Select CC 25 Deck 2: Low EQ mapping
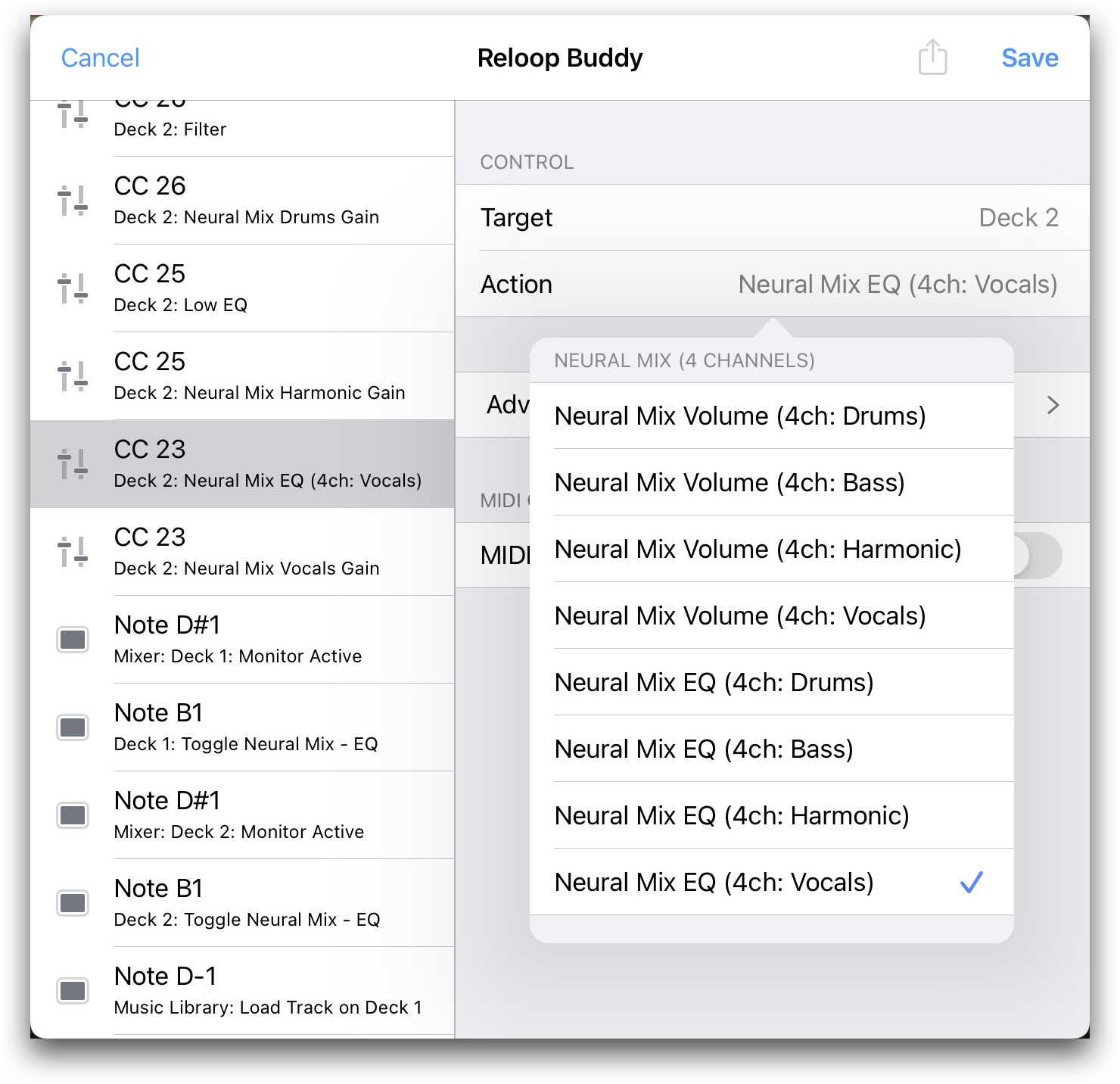This screenshot has width=1120, height=1084. click(242, 288)
